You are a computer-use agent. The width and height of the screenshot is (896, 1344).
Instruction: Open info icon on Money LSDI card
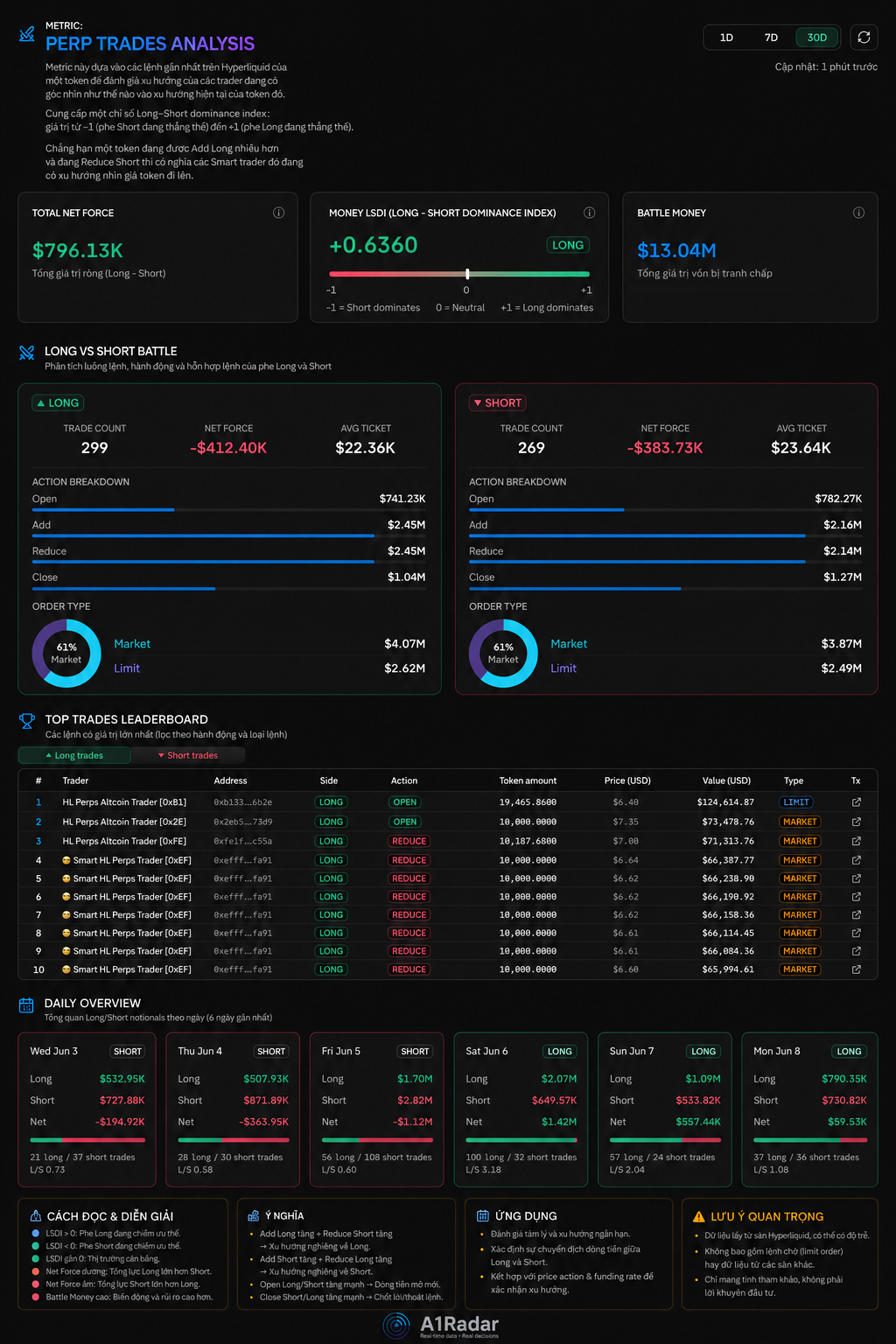click(589, 213)
